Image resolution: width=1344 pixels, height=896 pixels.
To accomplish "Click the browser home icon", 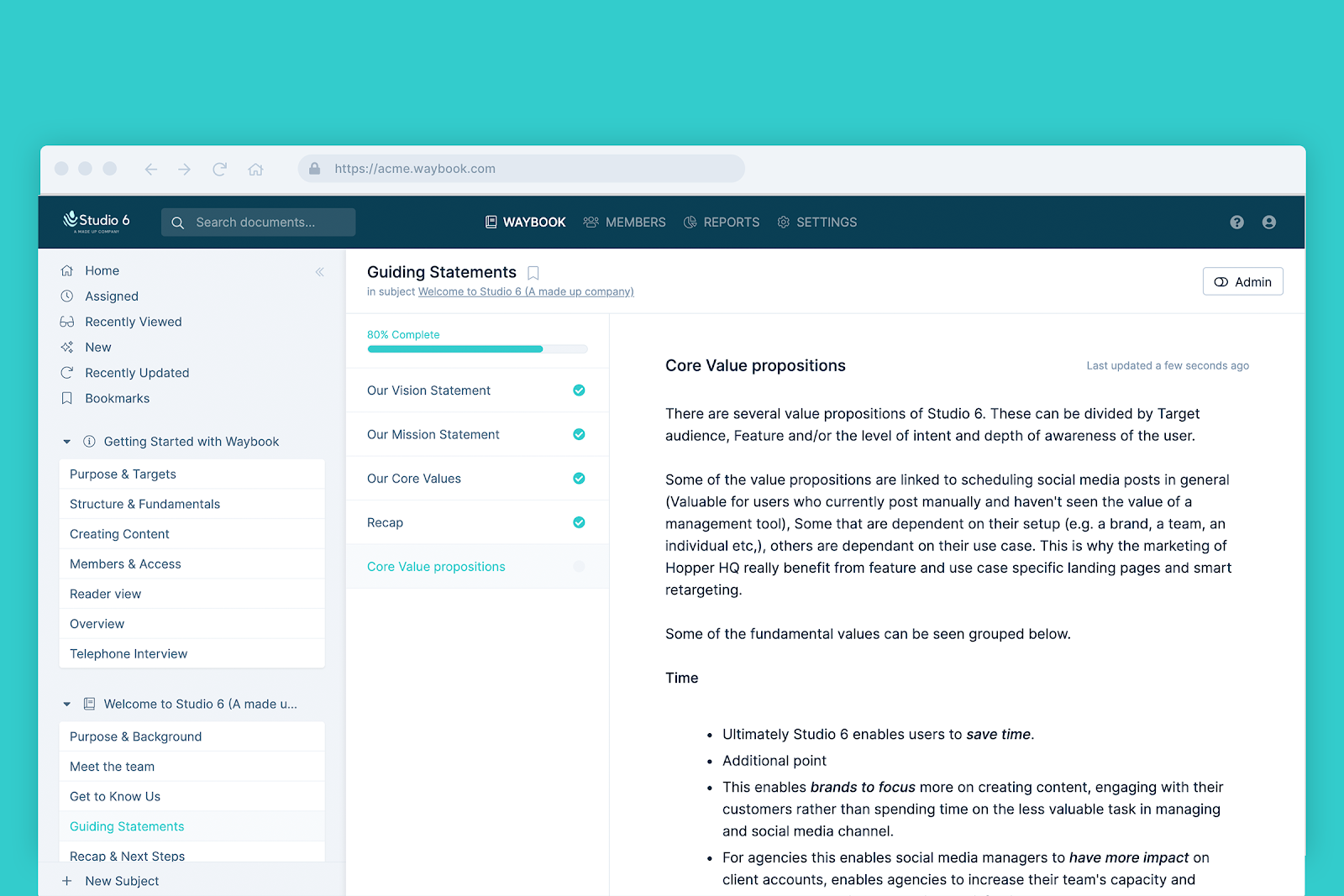I will (x=255, y=169).
